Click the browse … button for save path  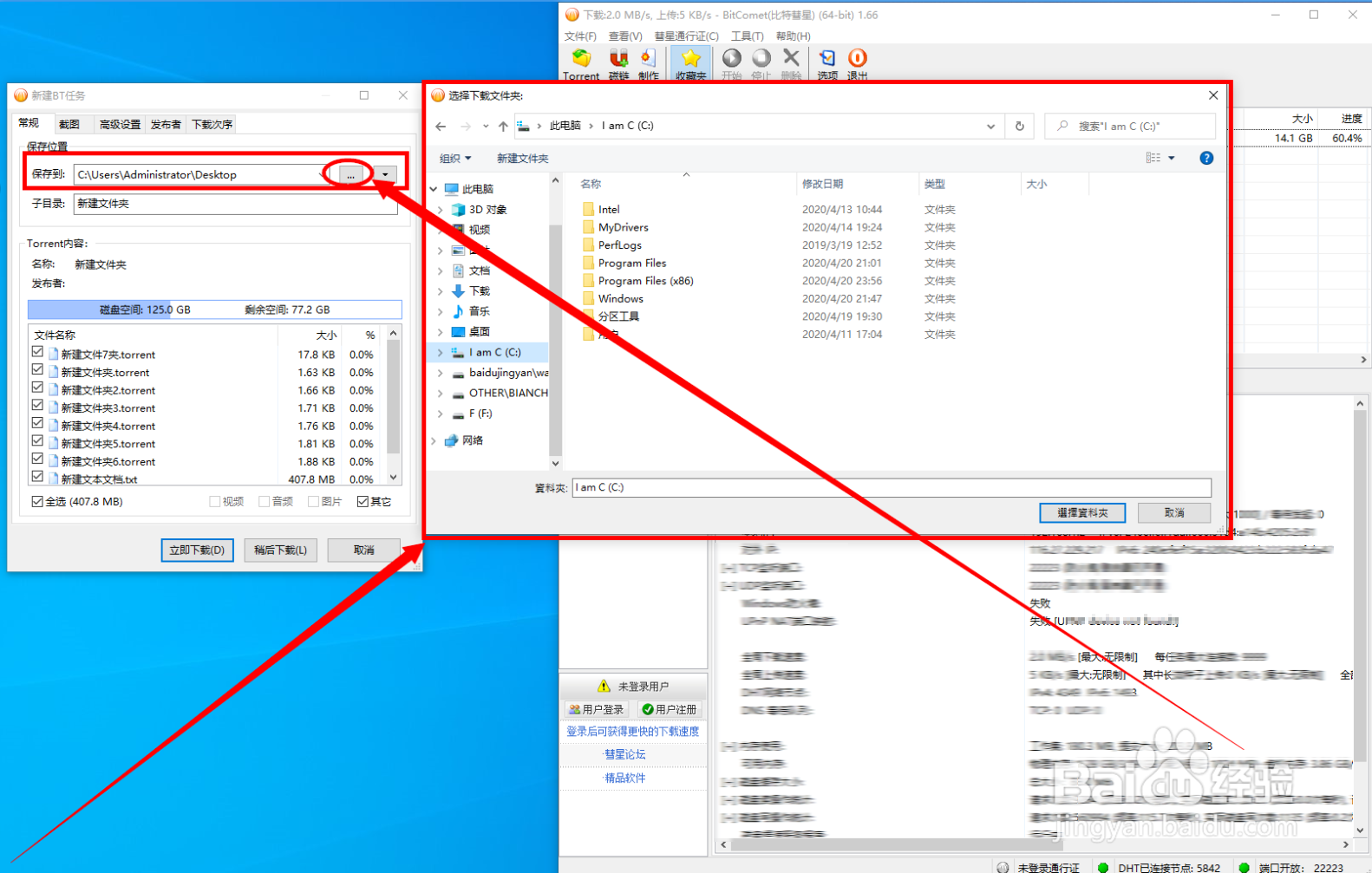pos(350,175)
